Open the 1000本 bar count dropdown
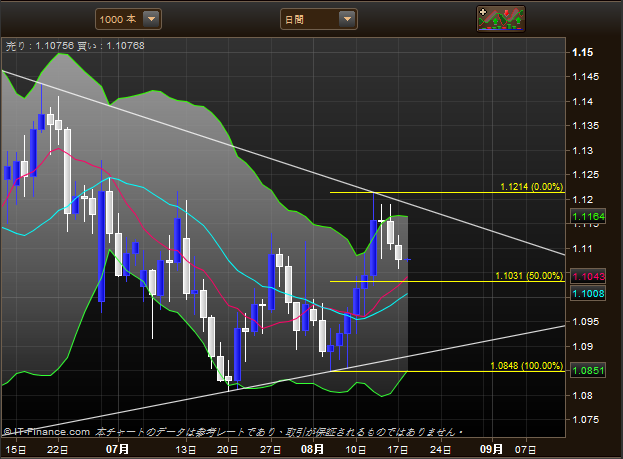This screenshot has width=623, height=459. click(x=128, y=19)
